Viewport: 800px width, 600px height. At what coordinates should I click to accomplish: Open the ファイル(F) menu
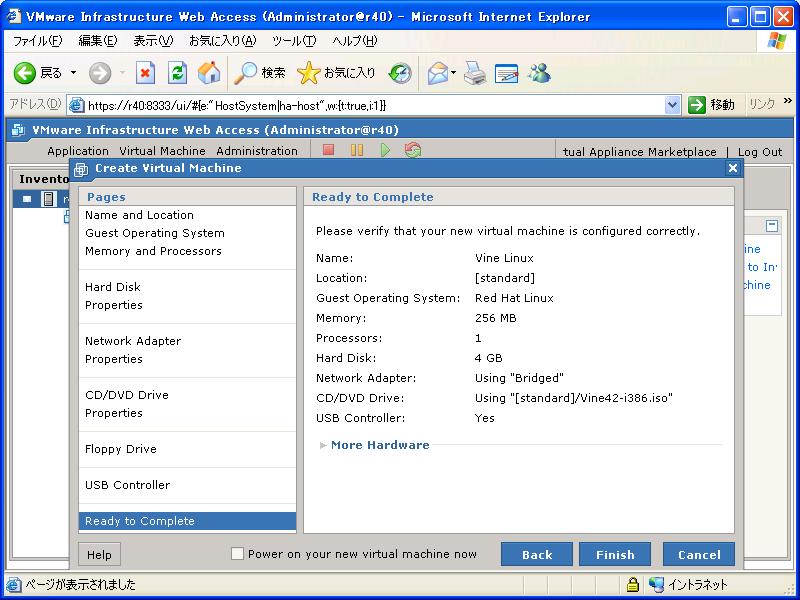click(37, 41)
